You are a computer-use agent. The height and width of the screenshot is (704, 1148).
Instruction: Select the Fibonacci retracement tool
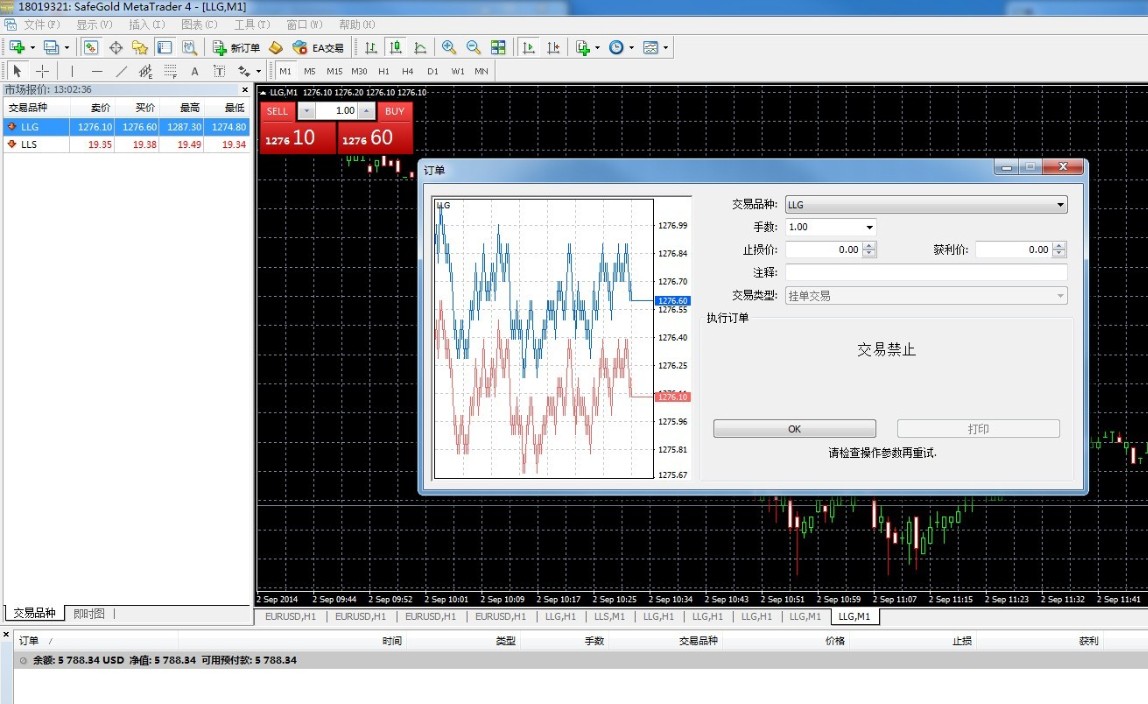pyautogui.click(x=171, y=71)
